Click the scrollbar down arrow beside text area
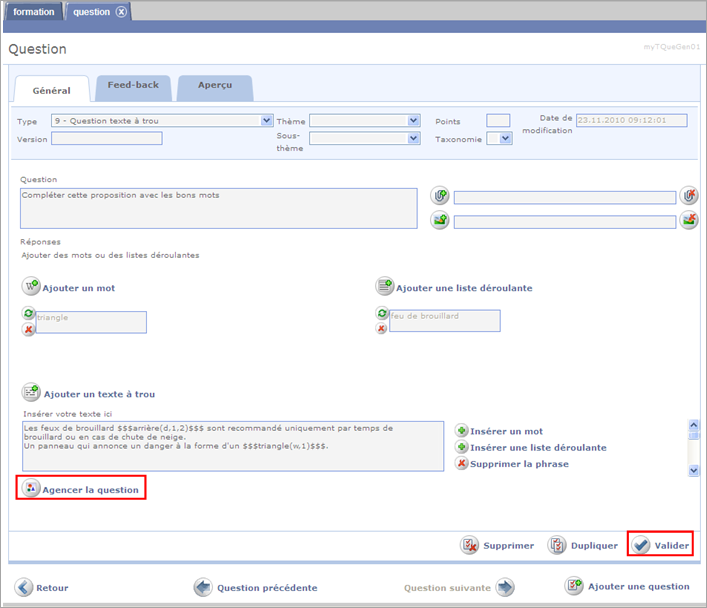This screenshot has height=608, width=707. 693,470
